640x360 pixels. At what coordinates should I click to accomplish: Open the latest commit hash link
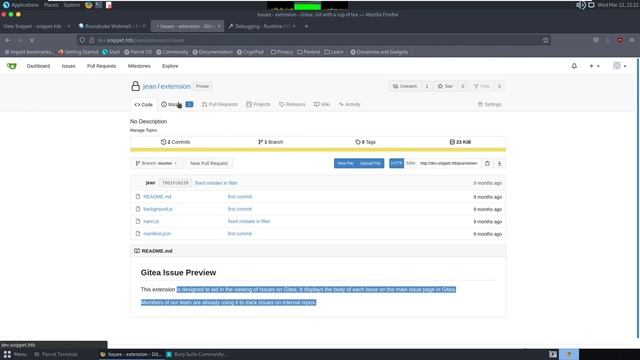pos(175,183)
